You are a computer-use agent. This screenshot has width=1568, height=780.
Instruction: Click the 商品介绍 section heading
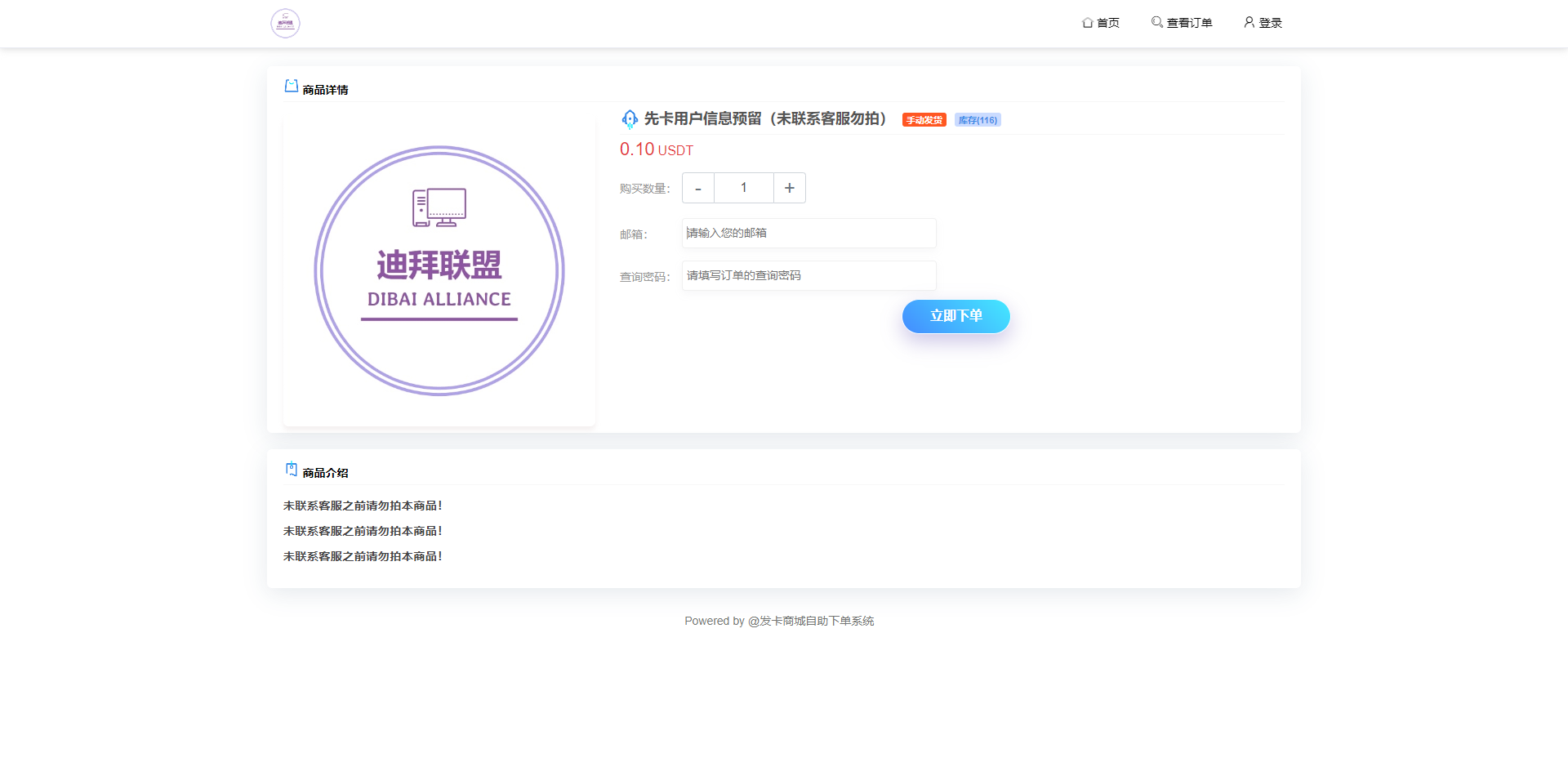[325, 473]
